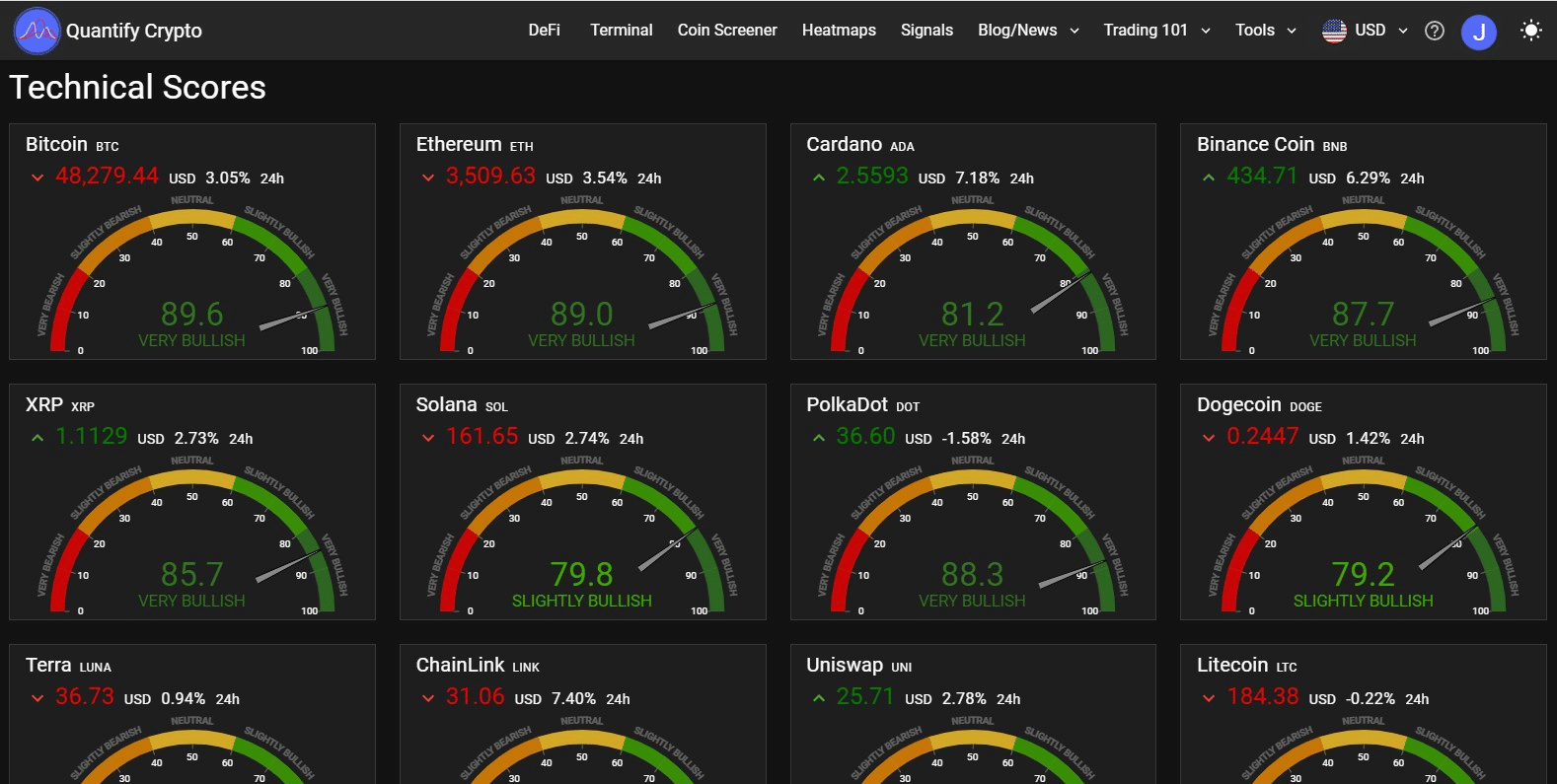This screenshot has height=784, width=1557.
Task: Click the Bitcoin 89.6 score gauge
Action: (192, 274)
